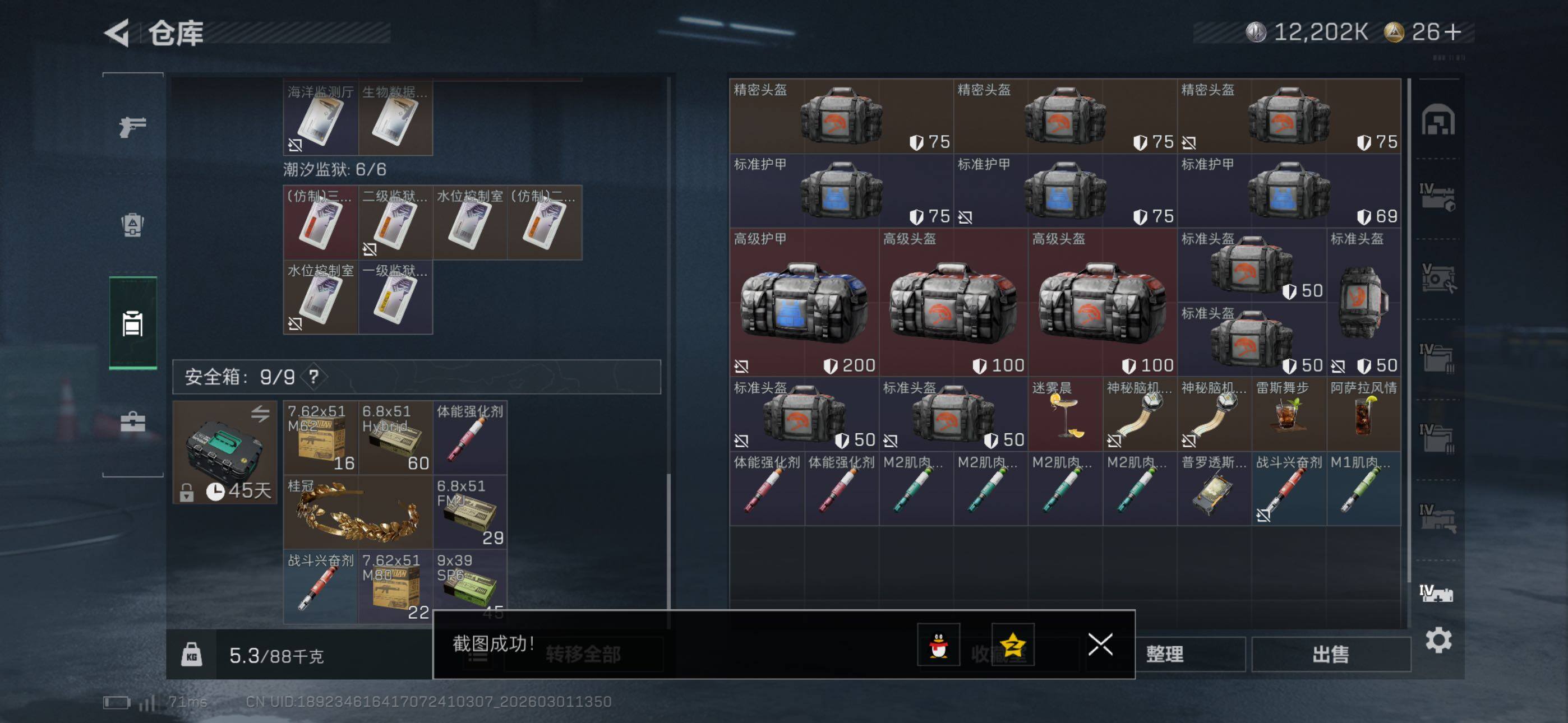Click the safe box lock icon
The image size is (1568, 723).
(187, 492)
